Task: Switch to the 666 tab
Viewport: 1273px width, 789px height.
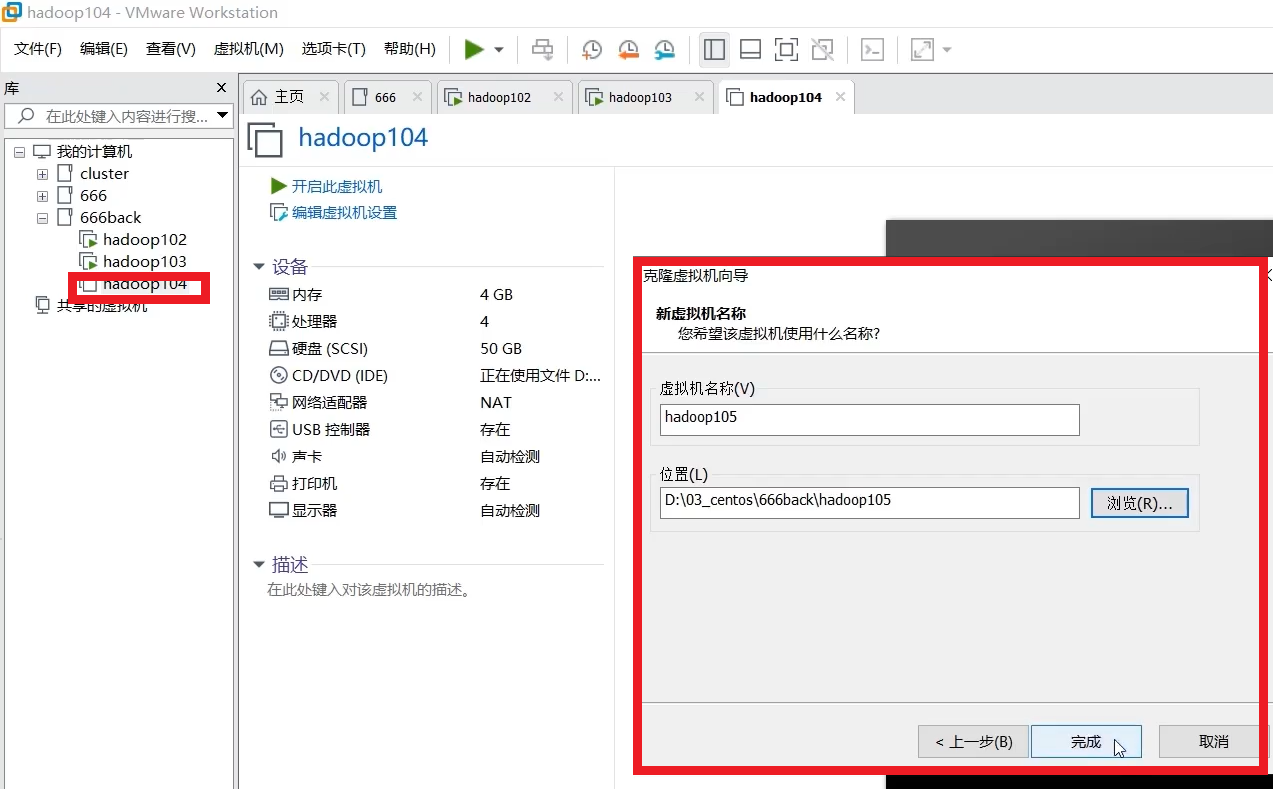Action: point(386,97)
